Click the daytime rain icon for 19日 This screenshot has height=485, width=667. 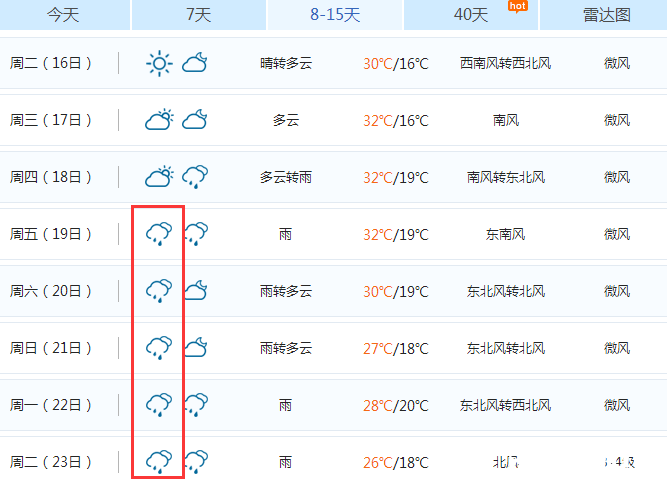click(159, 234)
